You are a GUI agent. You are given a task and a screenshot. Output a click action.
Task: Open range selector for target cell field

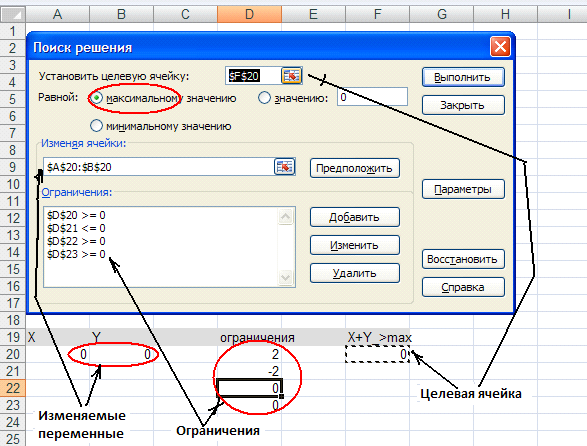(x=291, y=76)
